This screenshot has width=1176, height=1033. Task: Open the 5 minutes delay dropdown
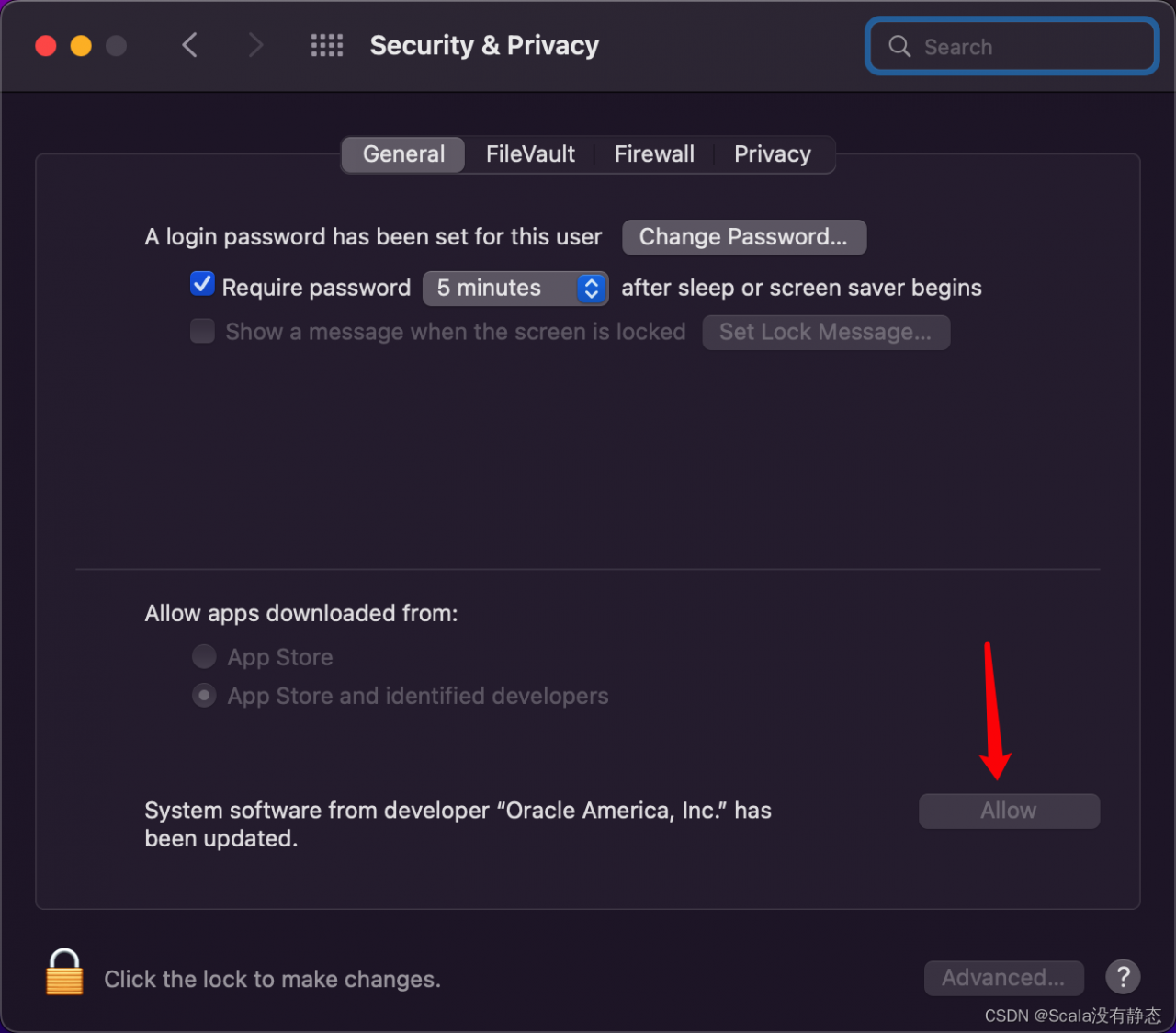point(515,288)
